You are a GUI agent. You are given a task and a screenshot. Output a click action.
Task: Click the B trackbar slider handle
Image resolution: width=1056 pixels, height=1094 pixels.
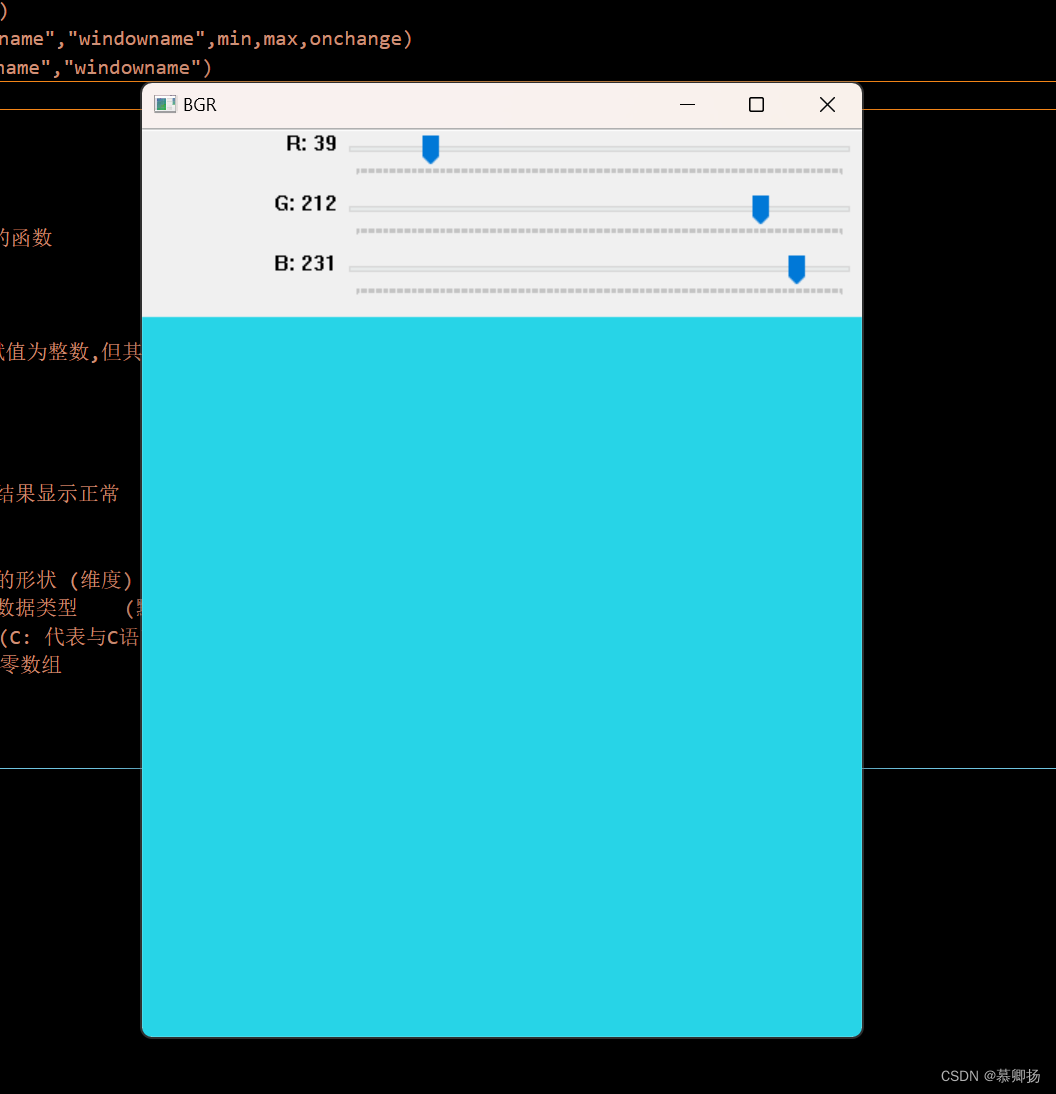[x=797, y=269]
